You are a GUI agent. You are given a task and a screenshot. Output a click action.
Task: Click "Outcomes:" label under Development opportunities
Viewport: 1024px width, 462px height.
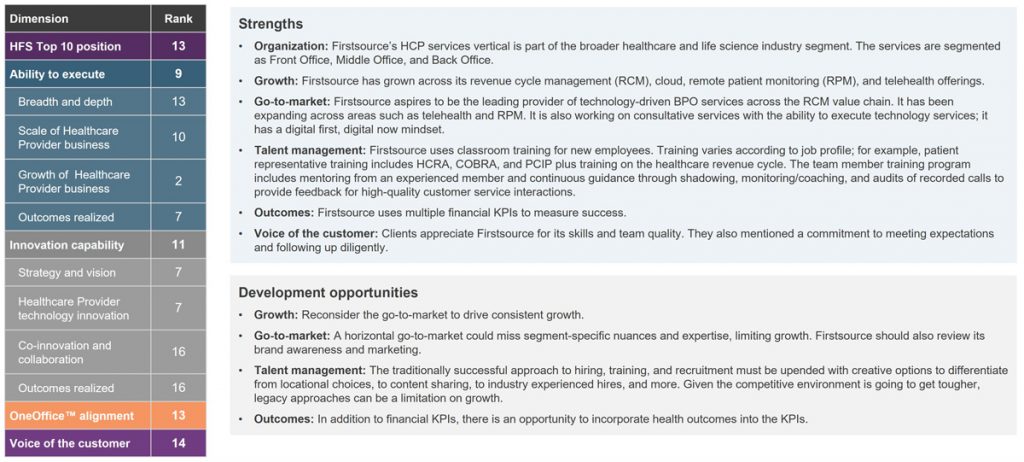[284, 419]
